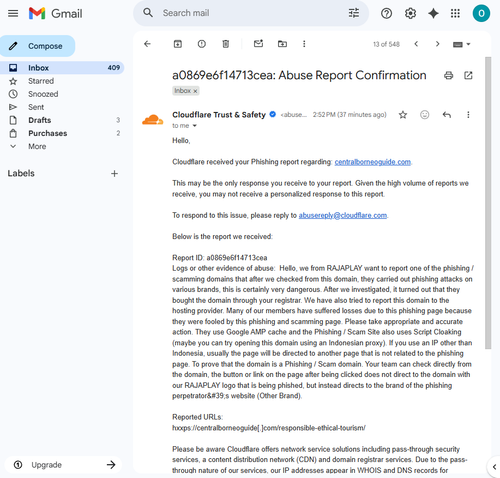Expand the More sidebar section
Viewport: 500px width, 478px height.
(37, 146)
